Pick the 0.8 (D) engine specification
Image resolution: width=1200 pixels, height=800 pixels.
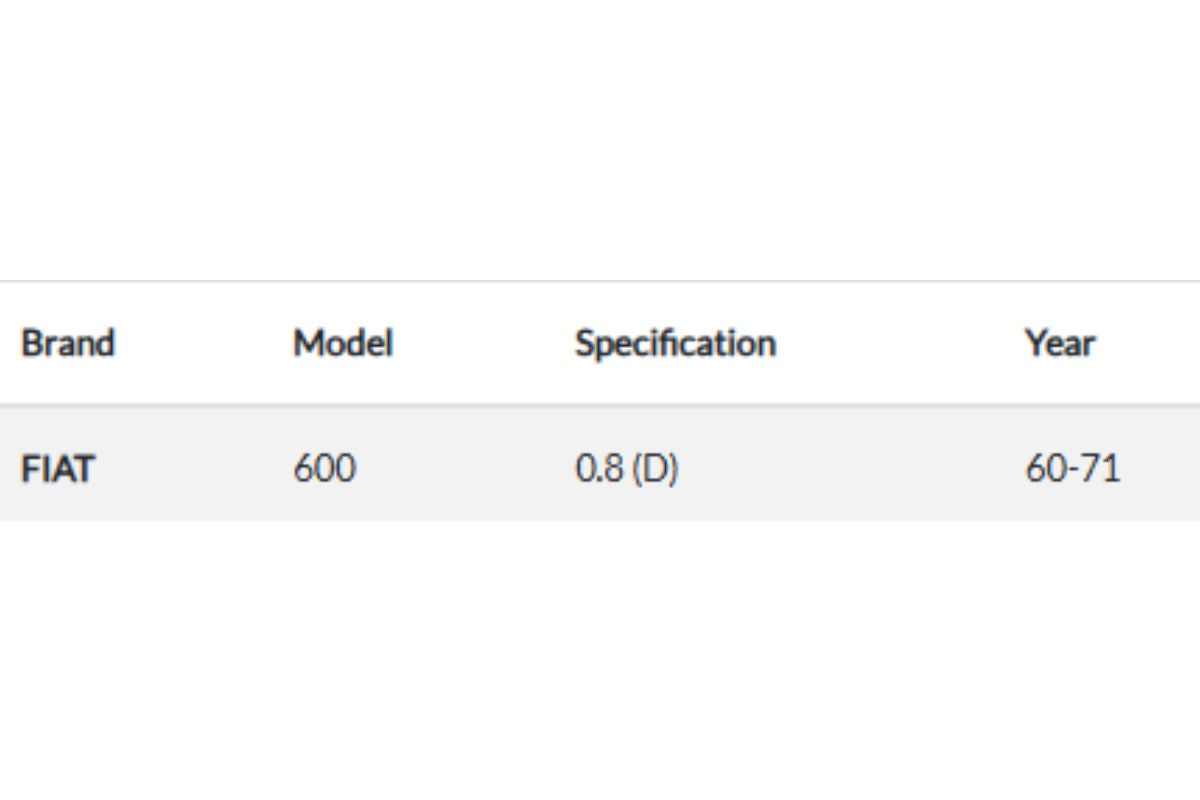coord(626,468)
